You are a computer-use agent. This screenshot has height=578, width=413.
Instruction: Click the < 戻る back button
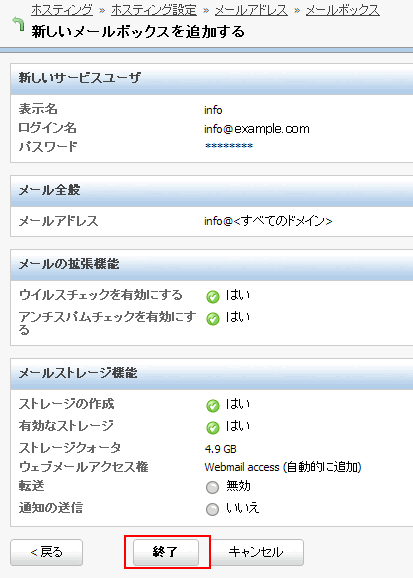(46, 552)
